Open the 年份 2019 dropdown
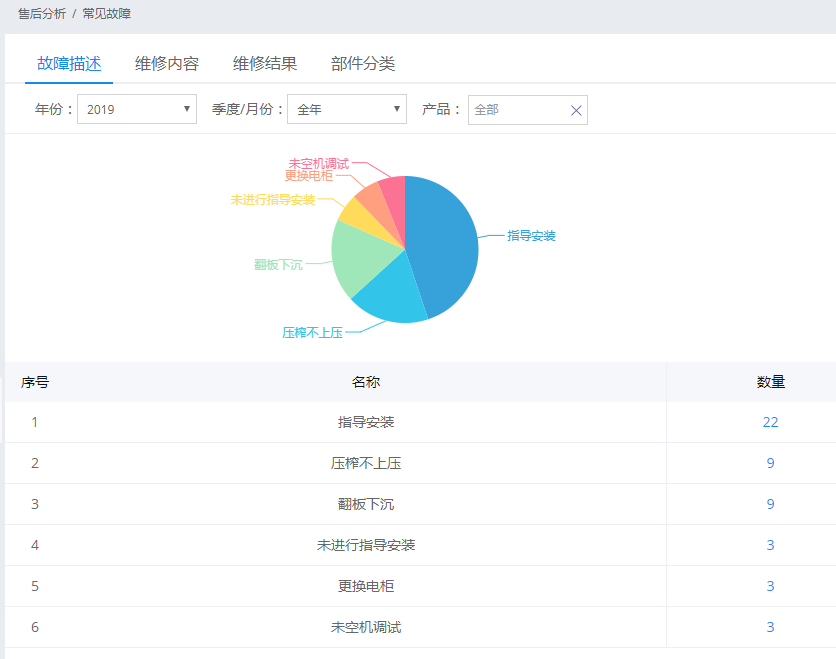 pyautogui.click(x=136, y=109)
